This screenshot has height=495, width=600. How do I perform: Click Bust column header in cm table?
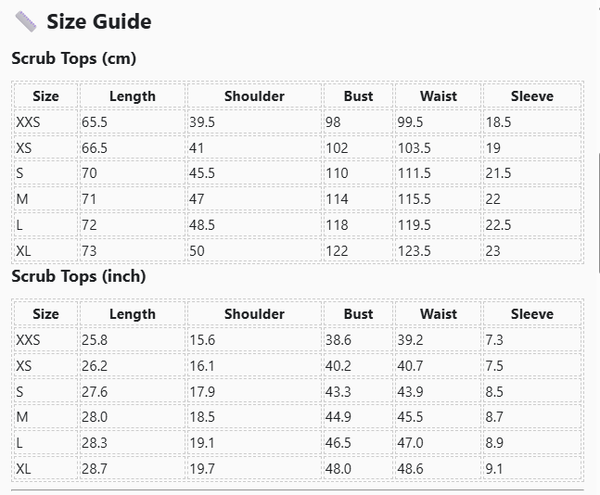coord(358,96)
